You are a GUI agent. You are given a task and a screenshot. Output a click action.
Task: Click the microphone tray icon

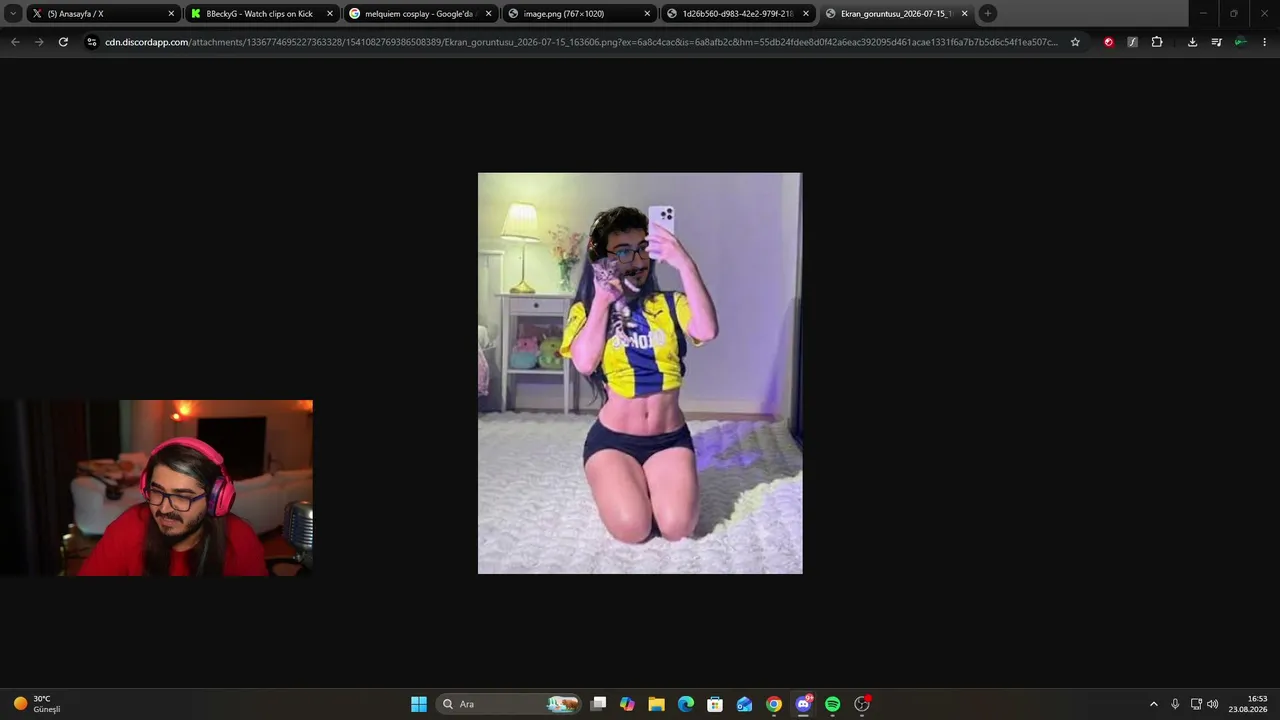(1175, 704)
